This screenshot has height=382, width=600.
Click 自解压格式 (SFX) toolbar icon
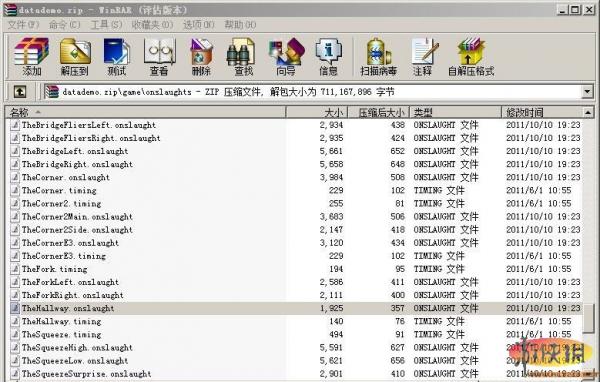[471, 56]
